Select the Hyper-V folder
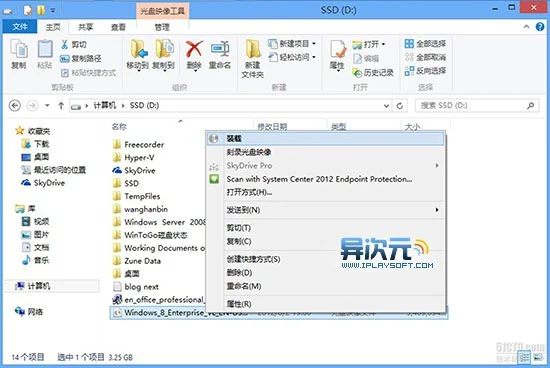This screenshot has height=368, width=550. pyautogui.click(x=139, y=158)
